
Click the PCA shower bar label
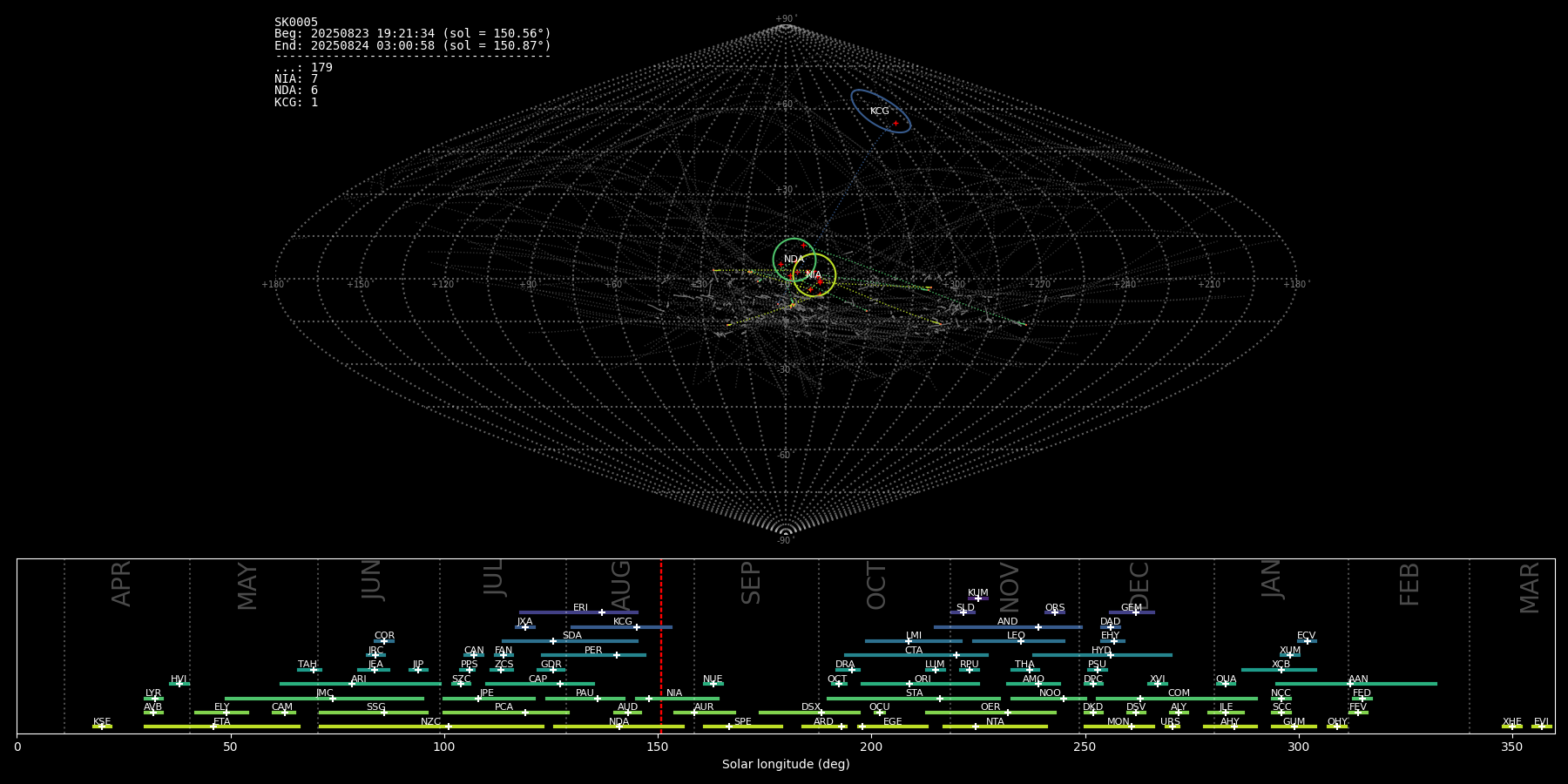pyautogui.click(x=504, y=707)
